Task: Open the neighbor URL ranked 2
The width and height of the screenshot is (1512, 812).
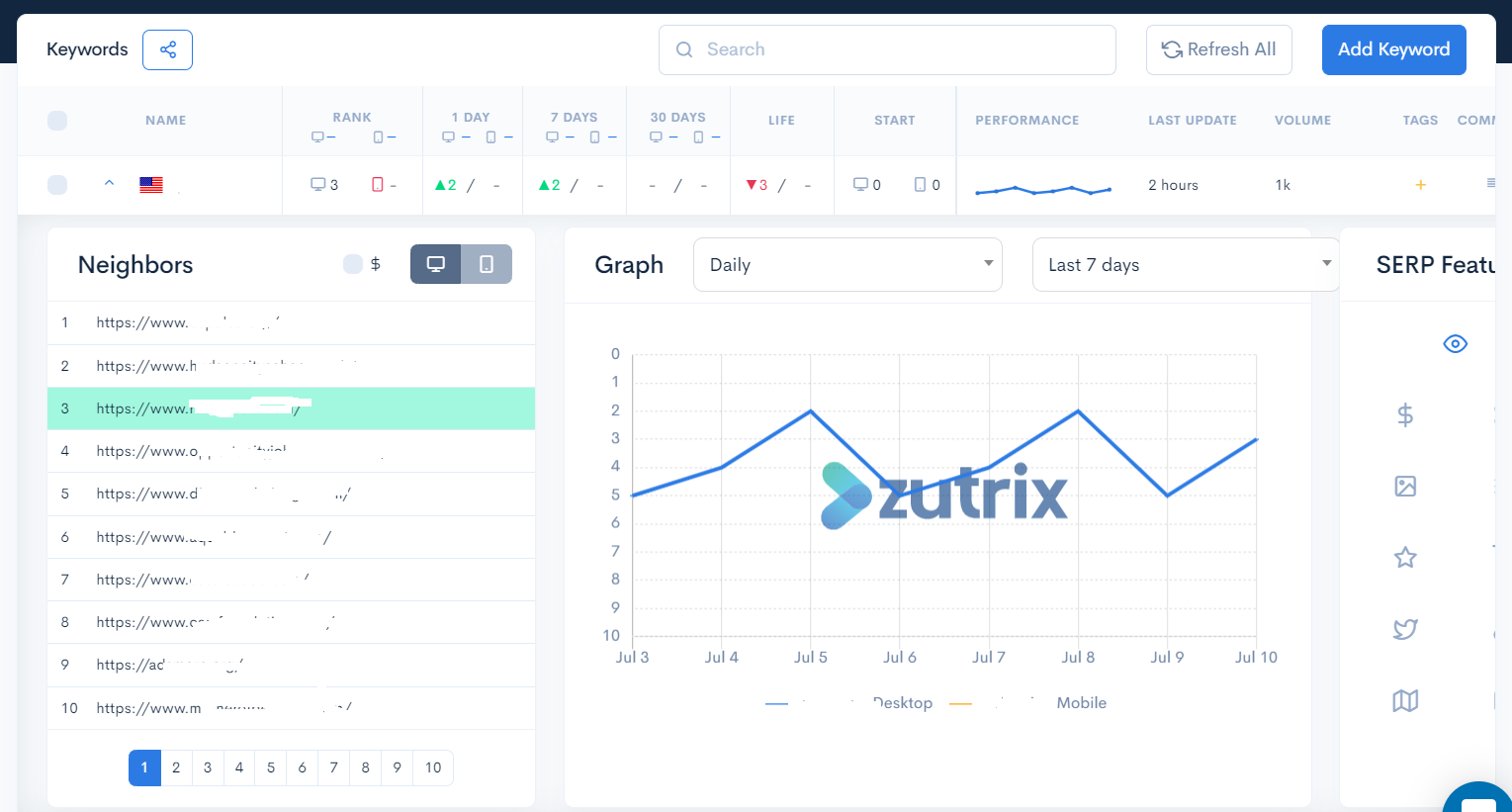Action: pyautogui.click(x=227, y=366)
